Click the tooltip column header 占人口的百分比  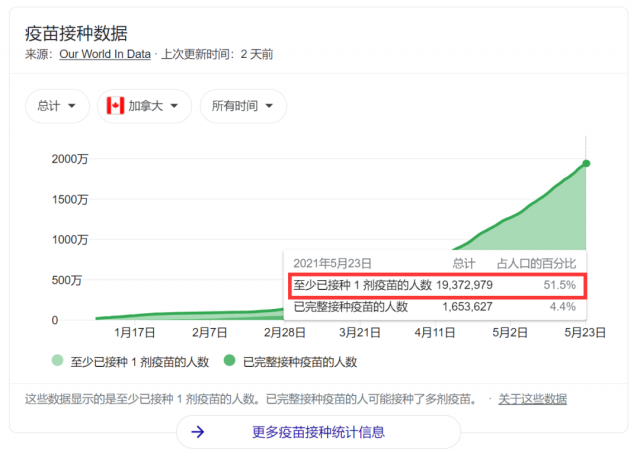click(536, 263)
